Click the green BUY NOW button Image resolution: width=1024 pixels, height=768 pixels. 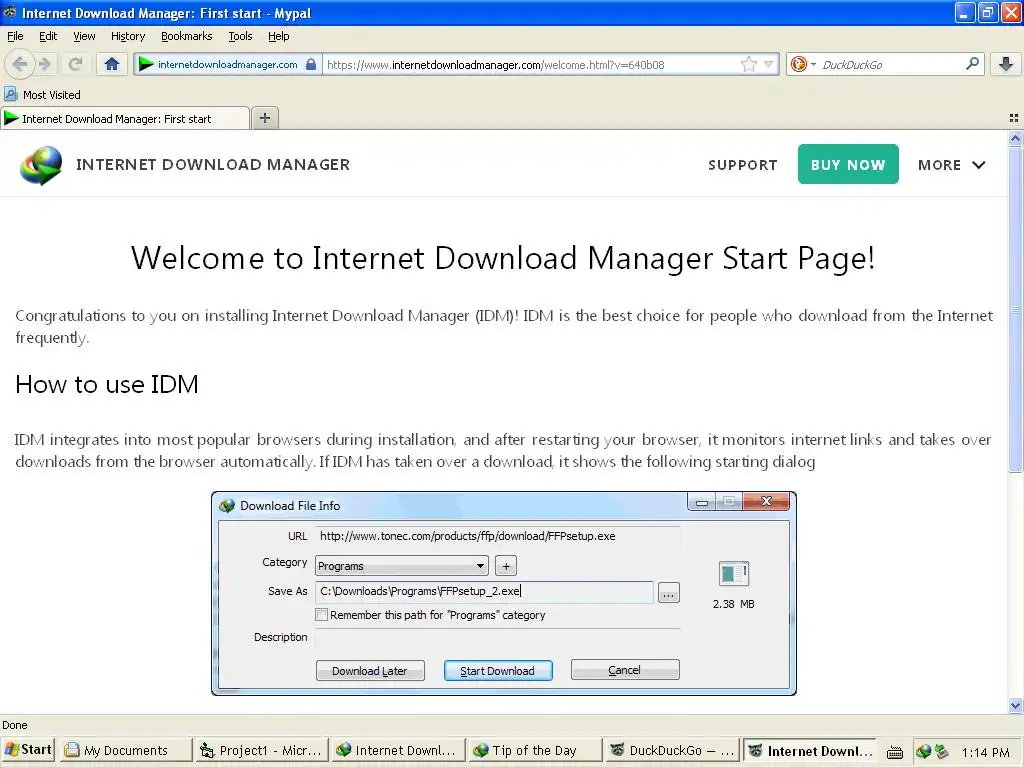848,165
